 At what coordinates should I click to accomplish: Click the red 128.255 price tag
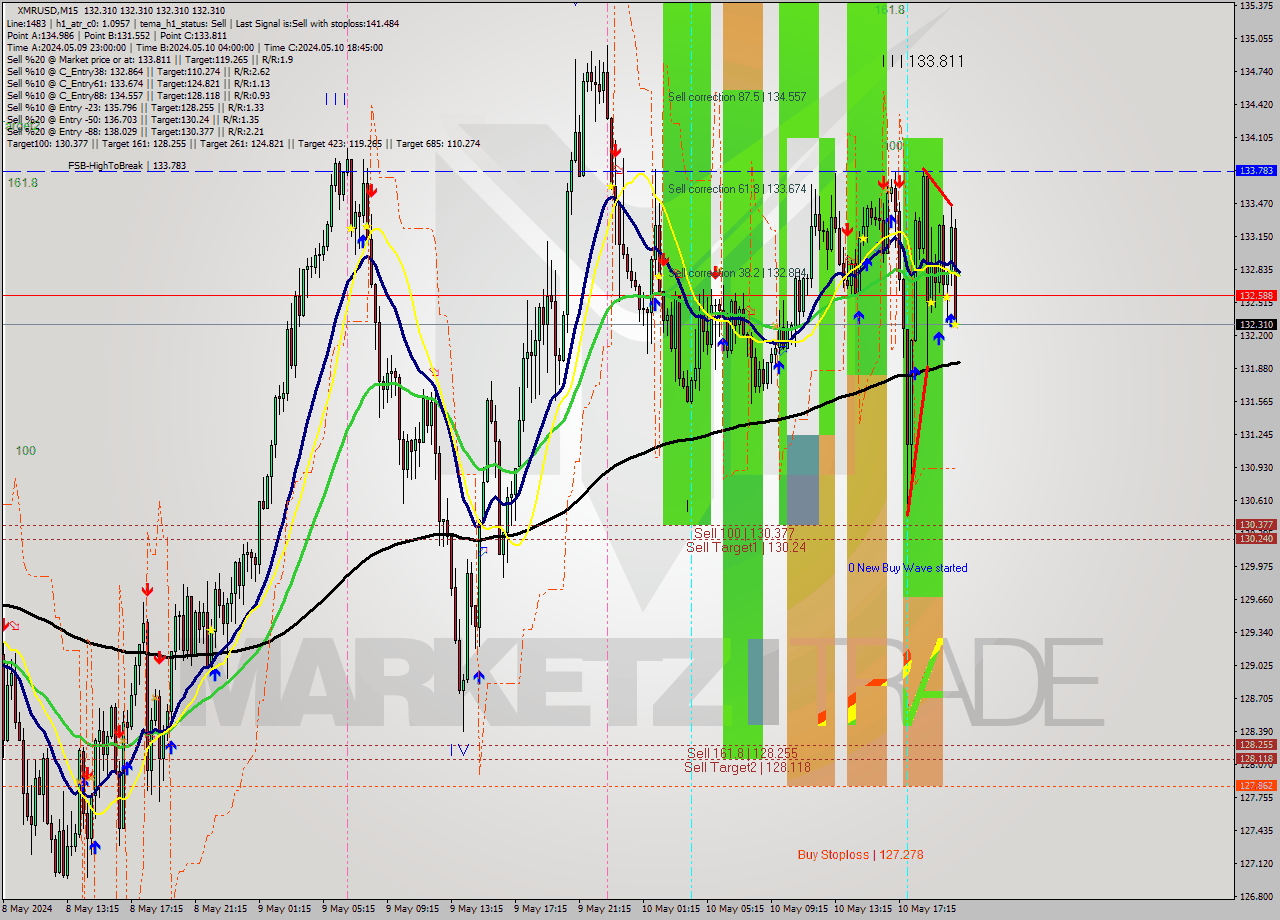click(1256, 745)
